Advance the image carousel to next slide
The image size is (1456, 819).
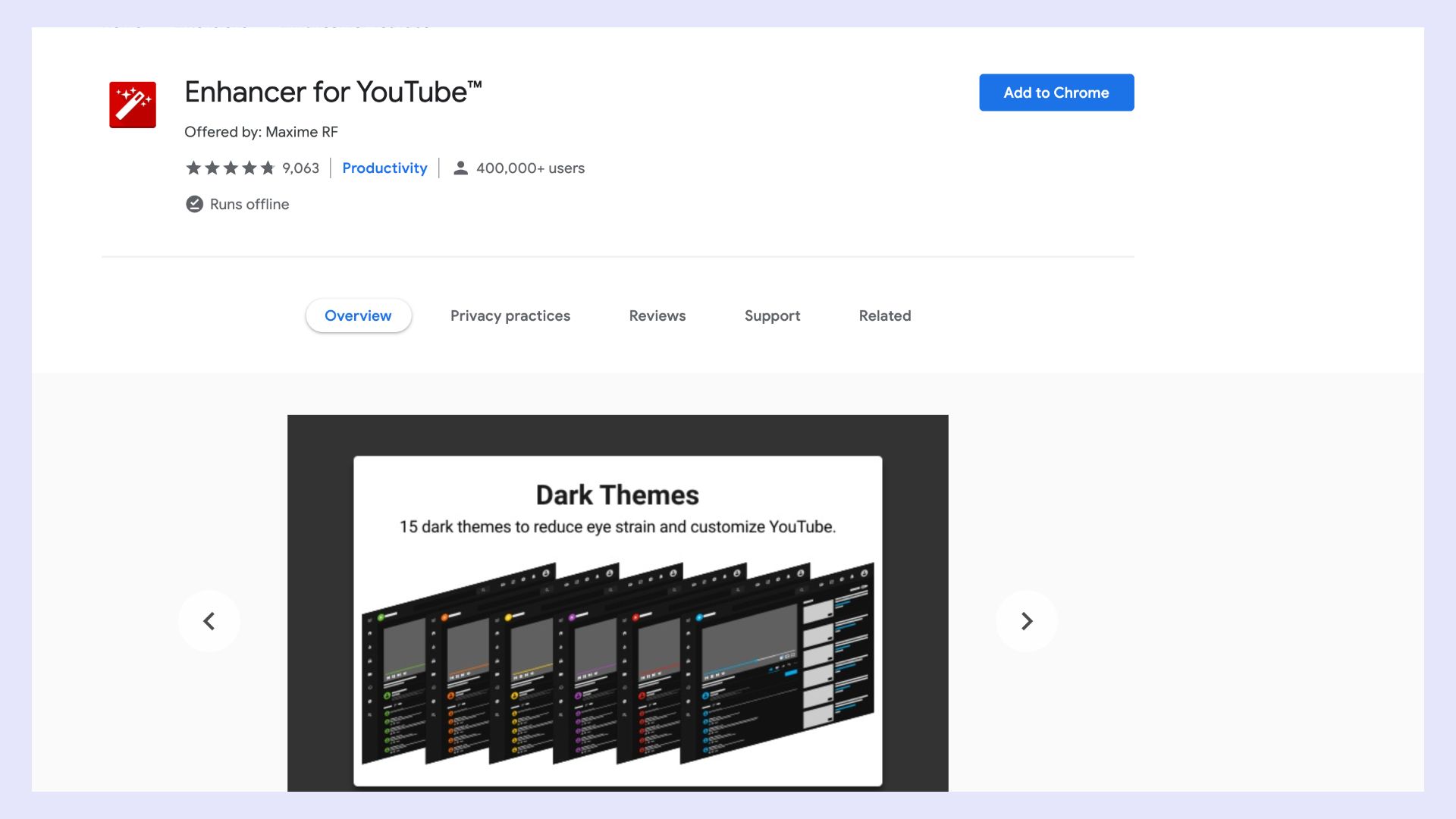(1027, 621)
